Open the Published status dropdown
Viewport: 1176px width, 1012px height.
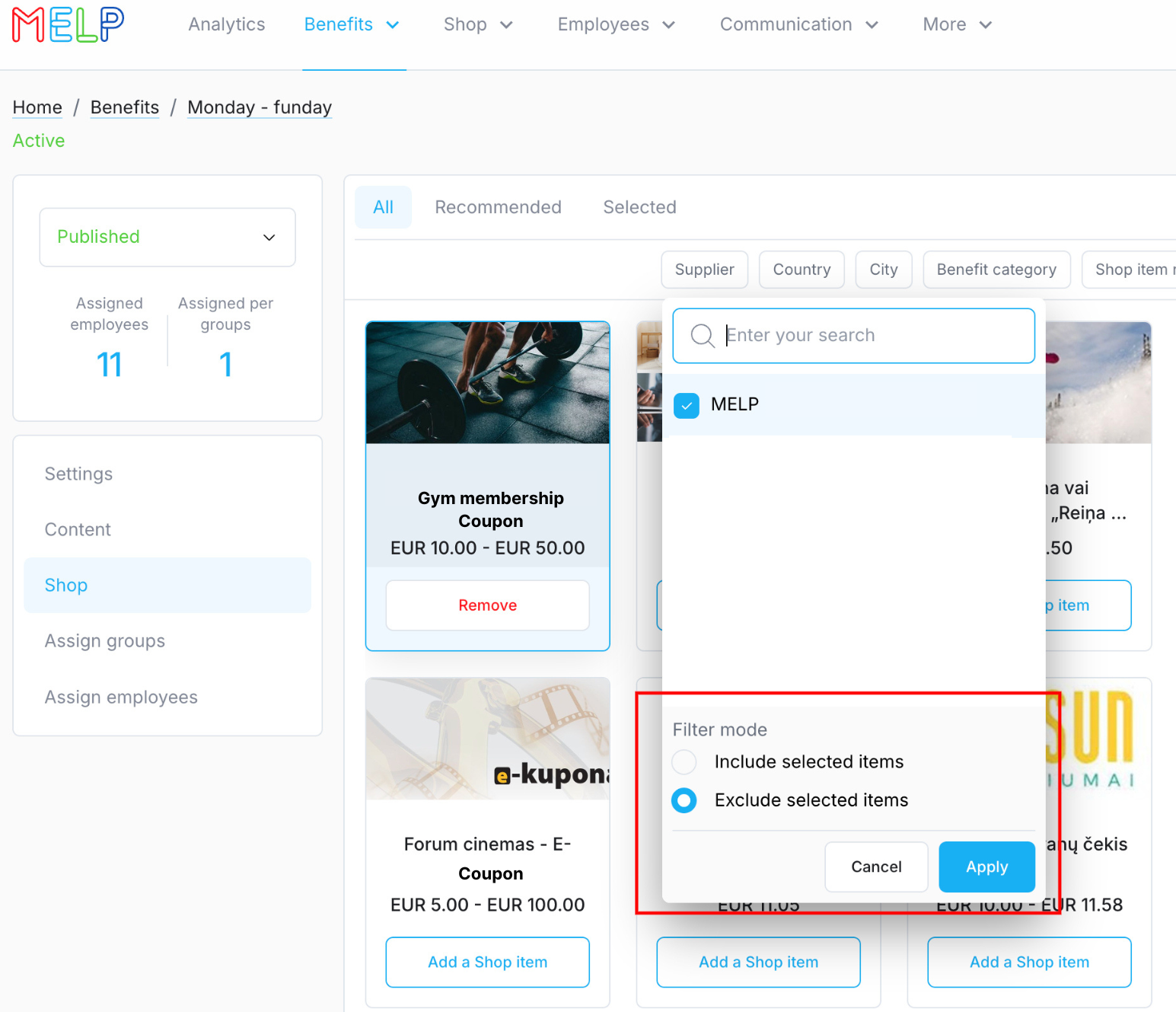click(167, 238)
